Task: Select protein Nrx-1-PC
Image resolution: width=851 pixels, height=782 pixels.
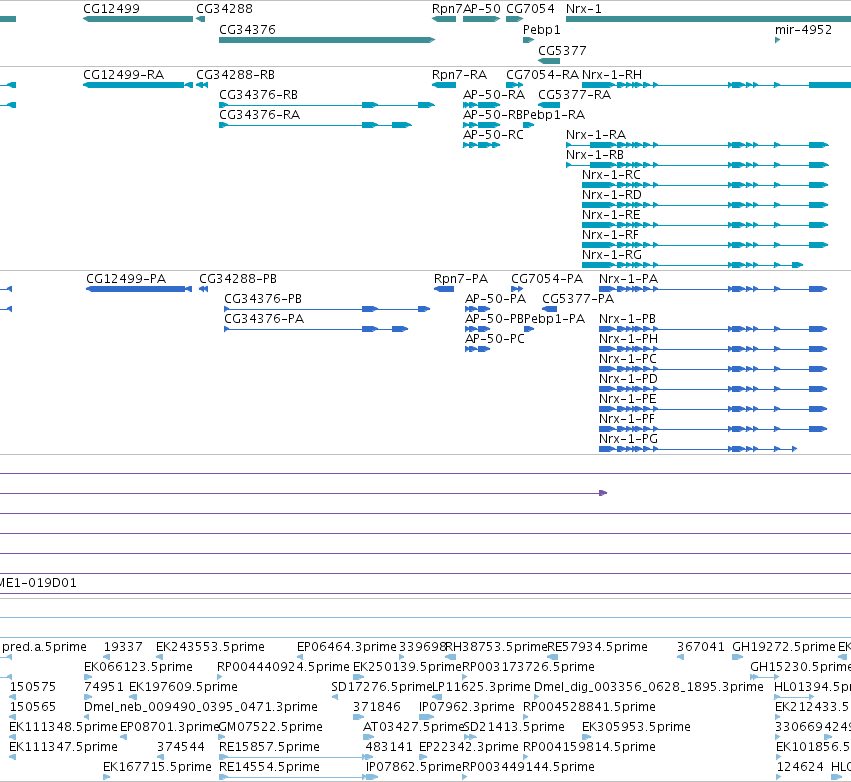Action: pos(713,369)
